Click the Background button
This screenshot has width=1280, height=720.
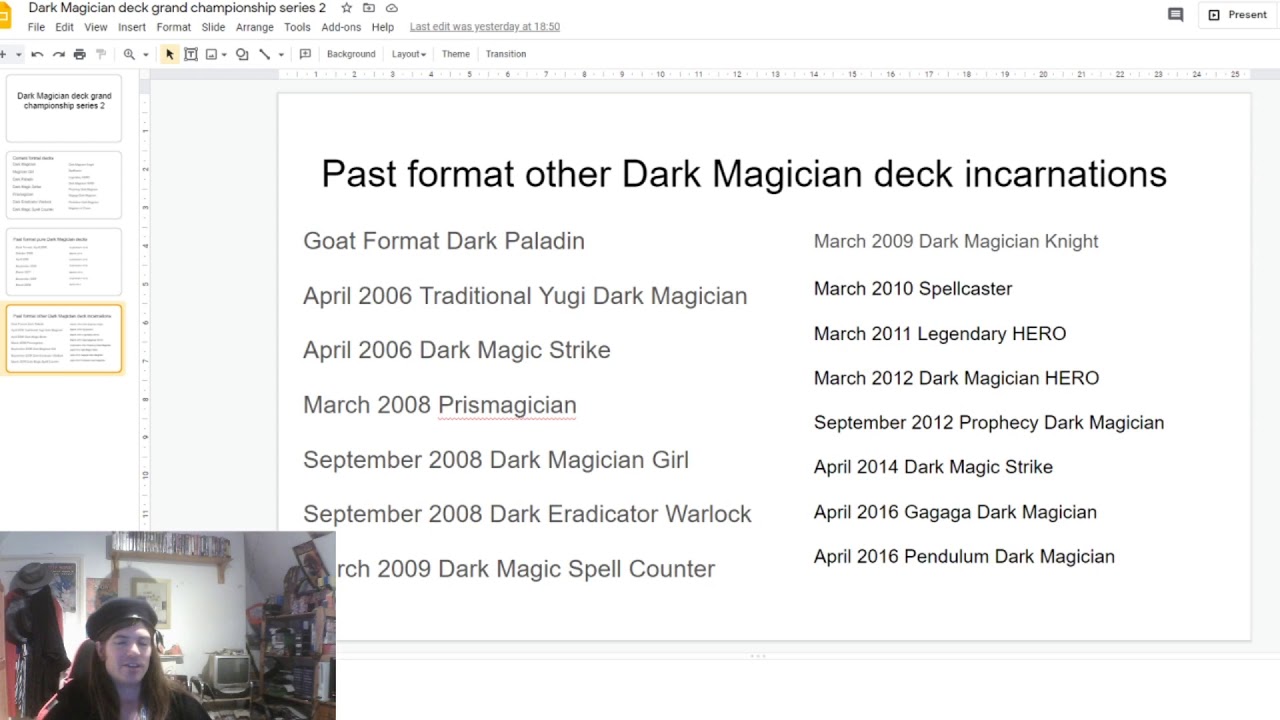[351, 54]
